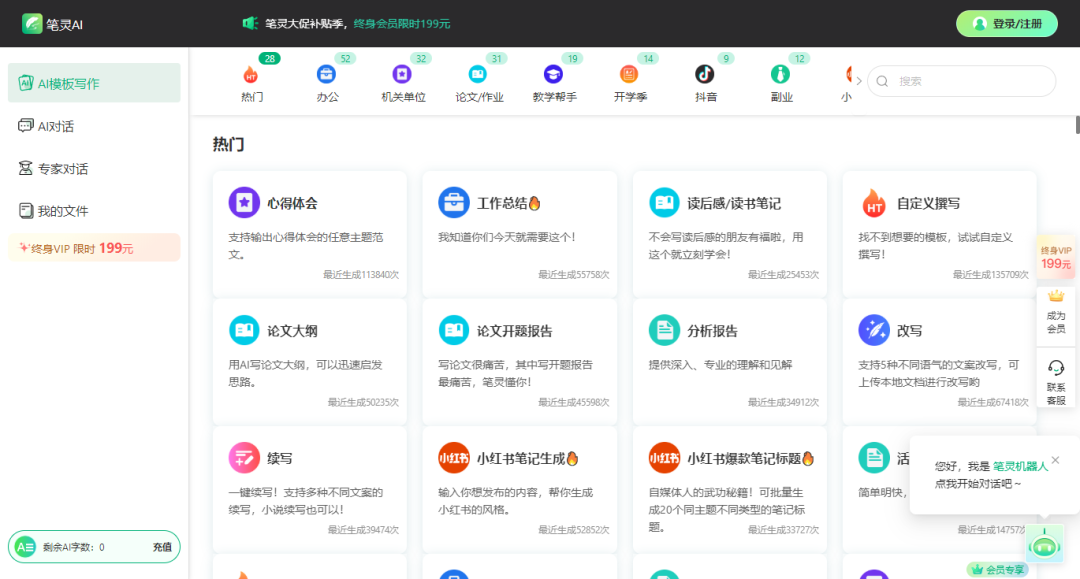Open the 论文/作业 category icon
The image size is (1080, 579).
pos(477,74)
